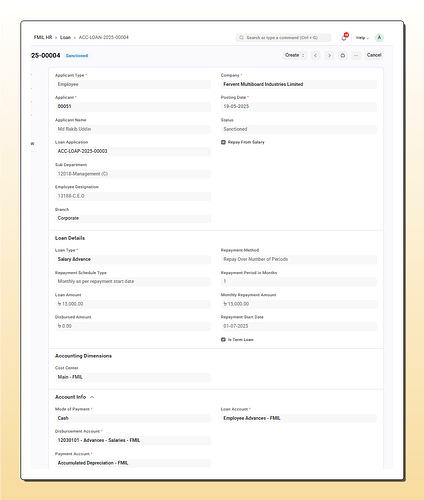The width and height of the screenshot is (424, 500).
Task: Focus the search or type a command box
Action: coord(283,38)
